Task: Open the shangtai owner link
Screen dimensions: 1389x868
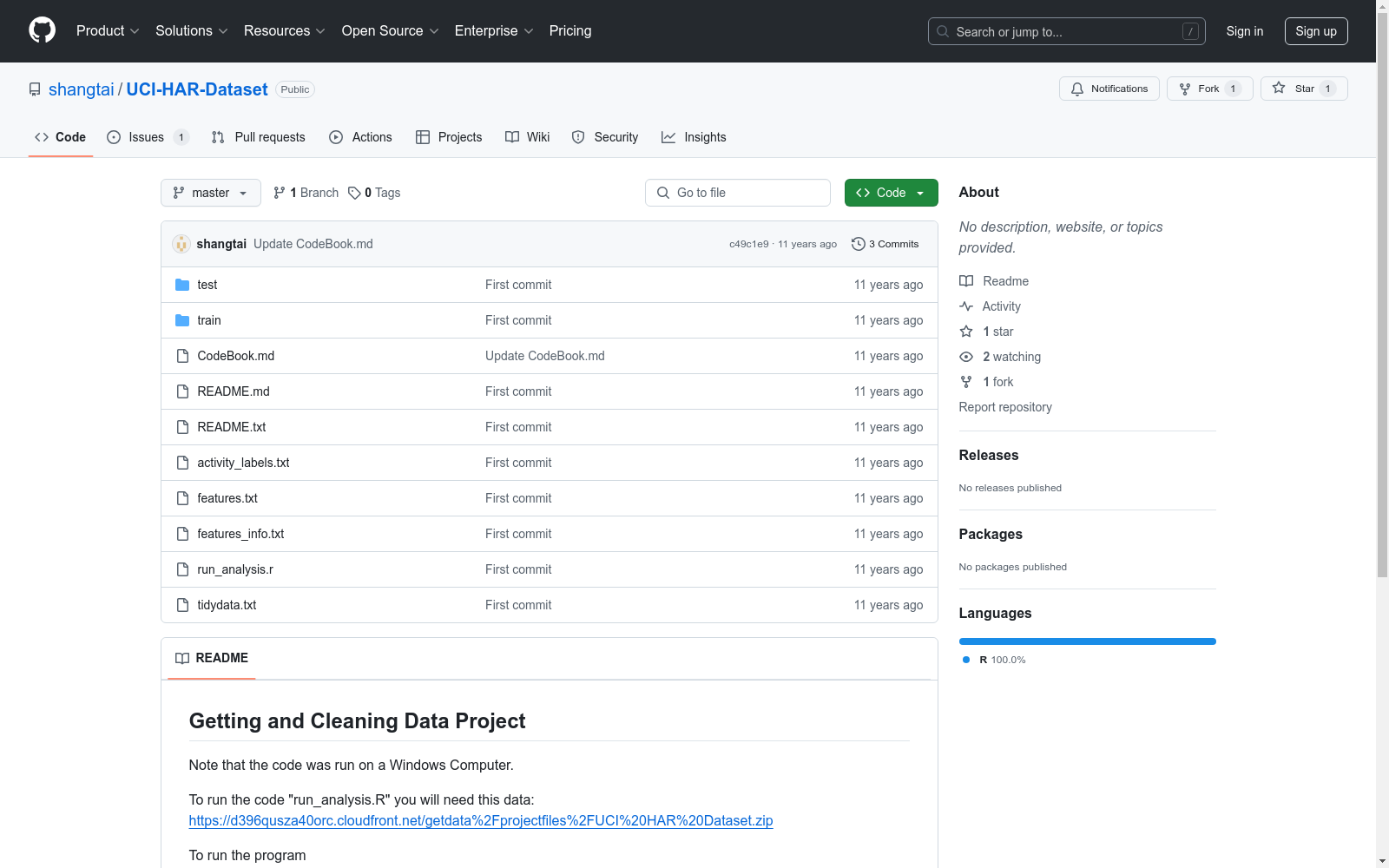Action: pos(82,89)
